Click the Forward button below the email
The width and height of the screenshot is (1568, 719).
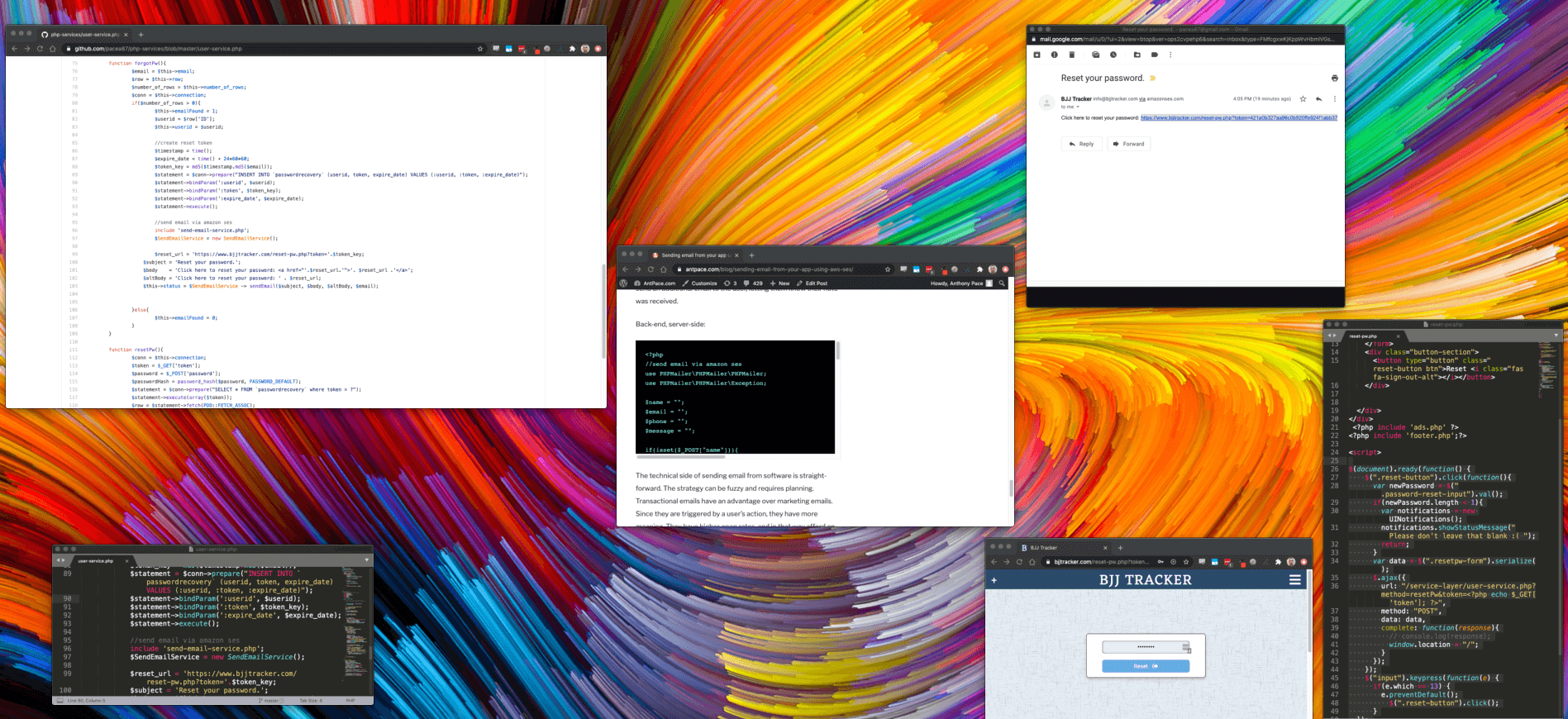[x=1128, y=144]
